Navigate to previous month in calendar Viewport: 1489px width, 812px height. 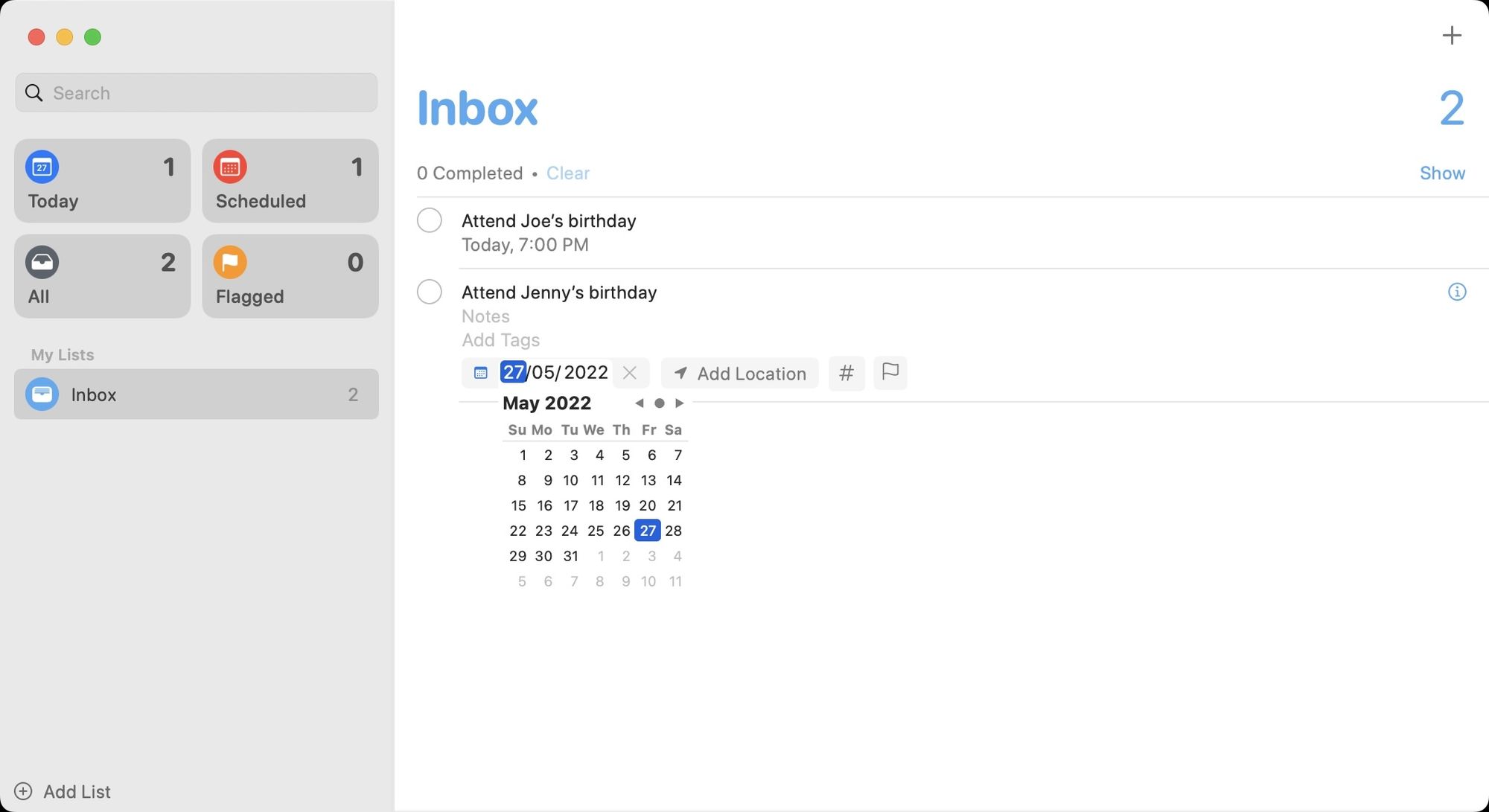click(x=639, y=402)
